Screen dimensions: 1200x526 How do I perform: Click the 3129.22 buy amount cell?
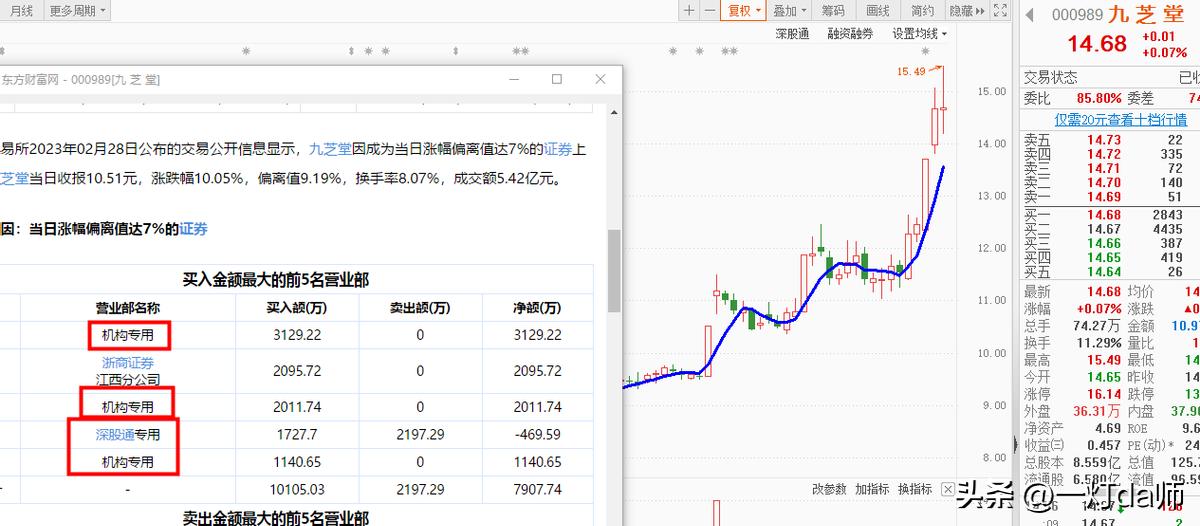pyautogui.click(x=297, y=335)
